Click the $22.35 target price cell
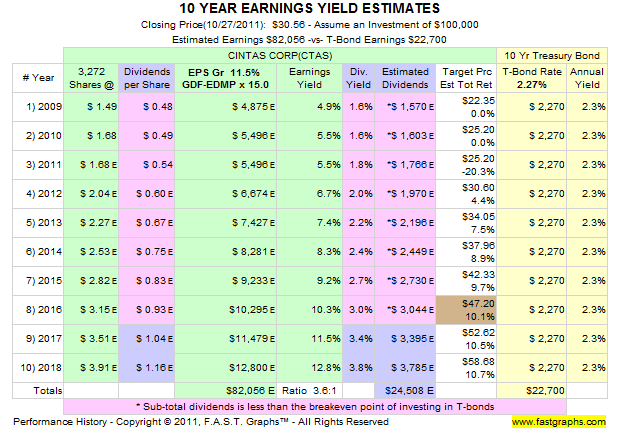The image size is (623, 439). 466,107
